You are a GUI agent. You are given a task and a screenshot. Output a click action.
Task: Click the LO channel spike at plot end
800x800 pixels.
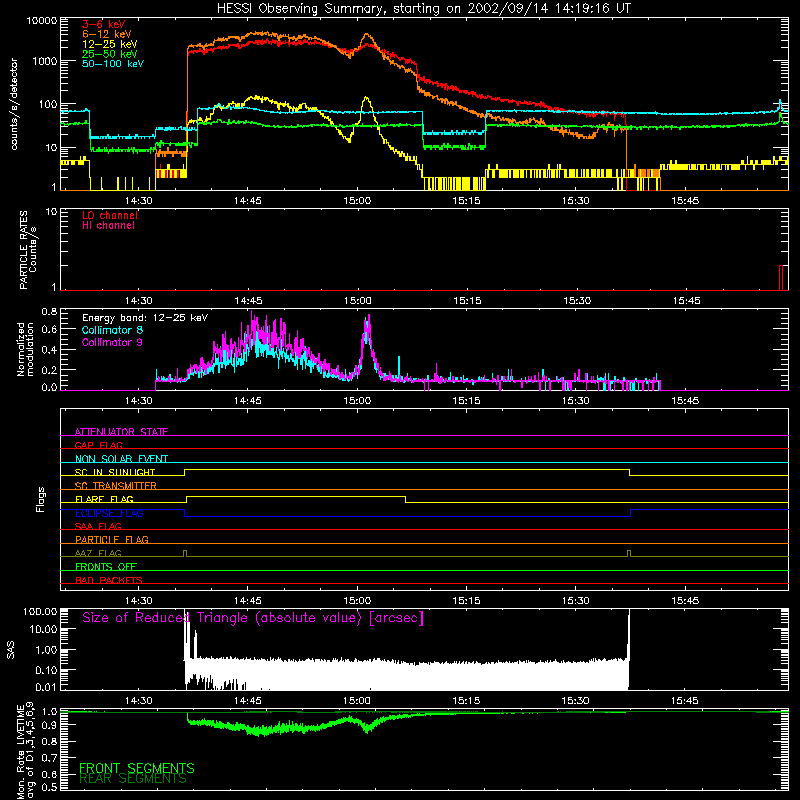781,278
